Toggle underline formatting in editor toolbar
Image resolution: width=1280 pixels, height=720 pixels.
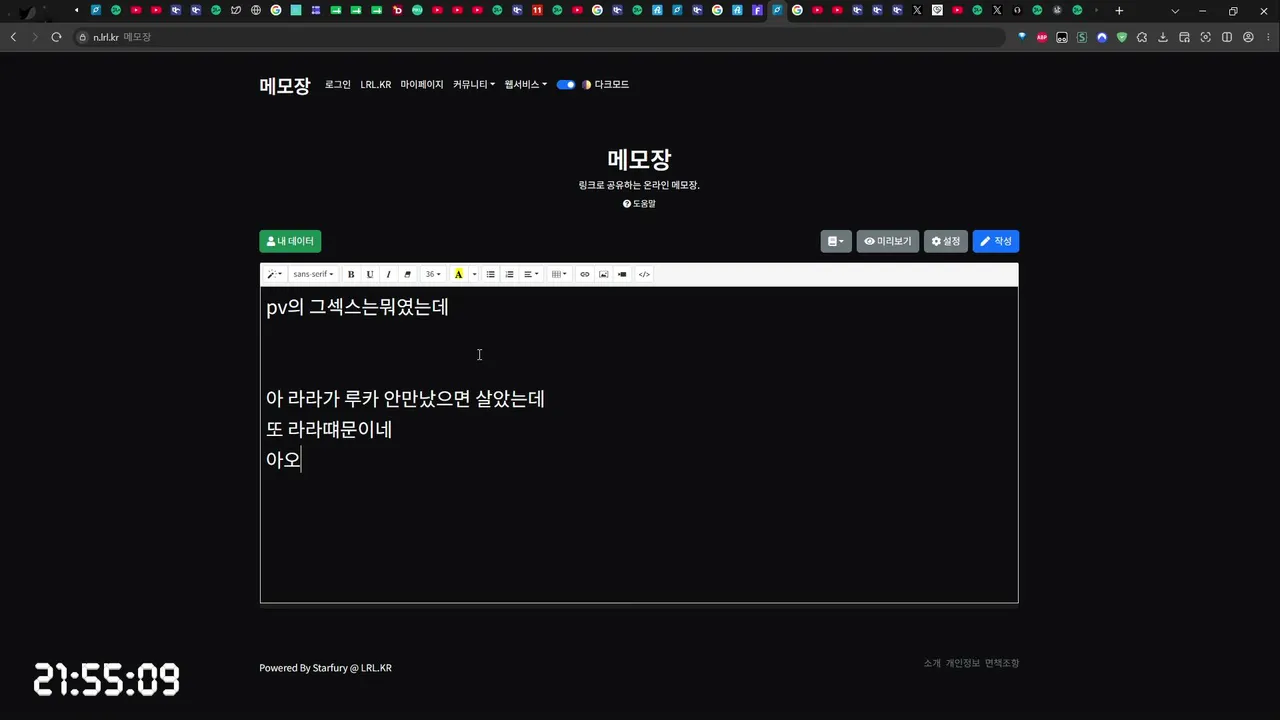pos(370,274)
